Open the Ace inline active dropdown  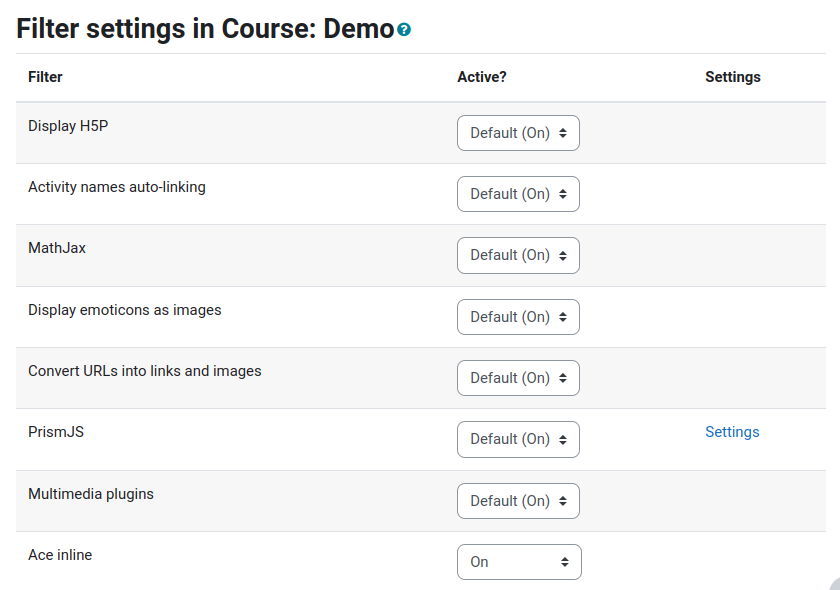tap(519, 561)
